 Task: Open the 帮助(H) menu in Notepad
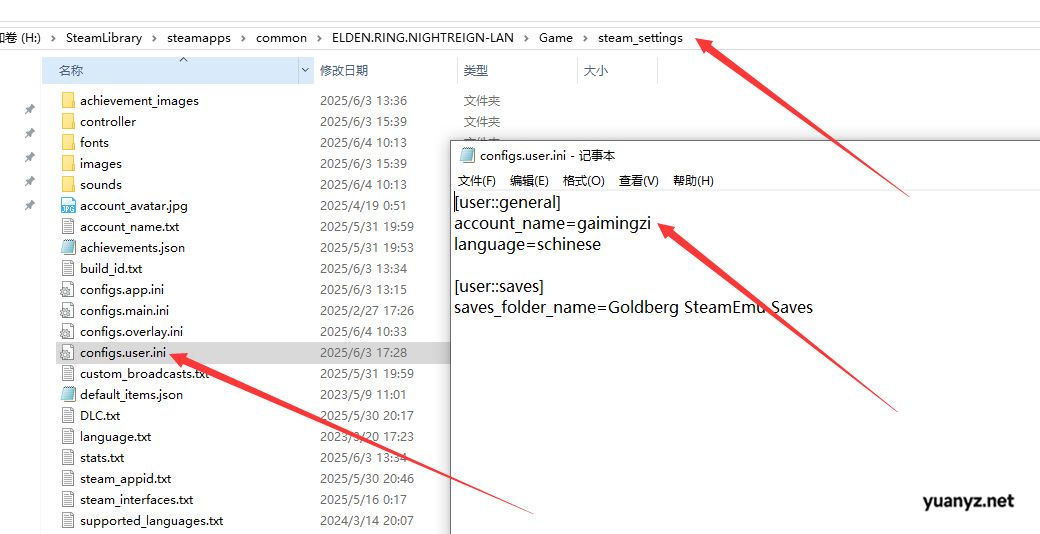693,180
